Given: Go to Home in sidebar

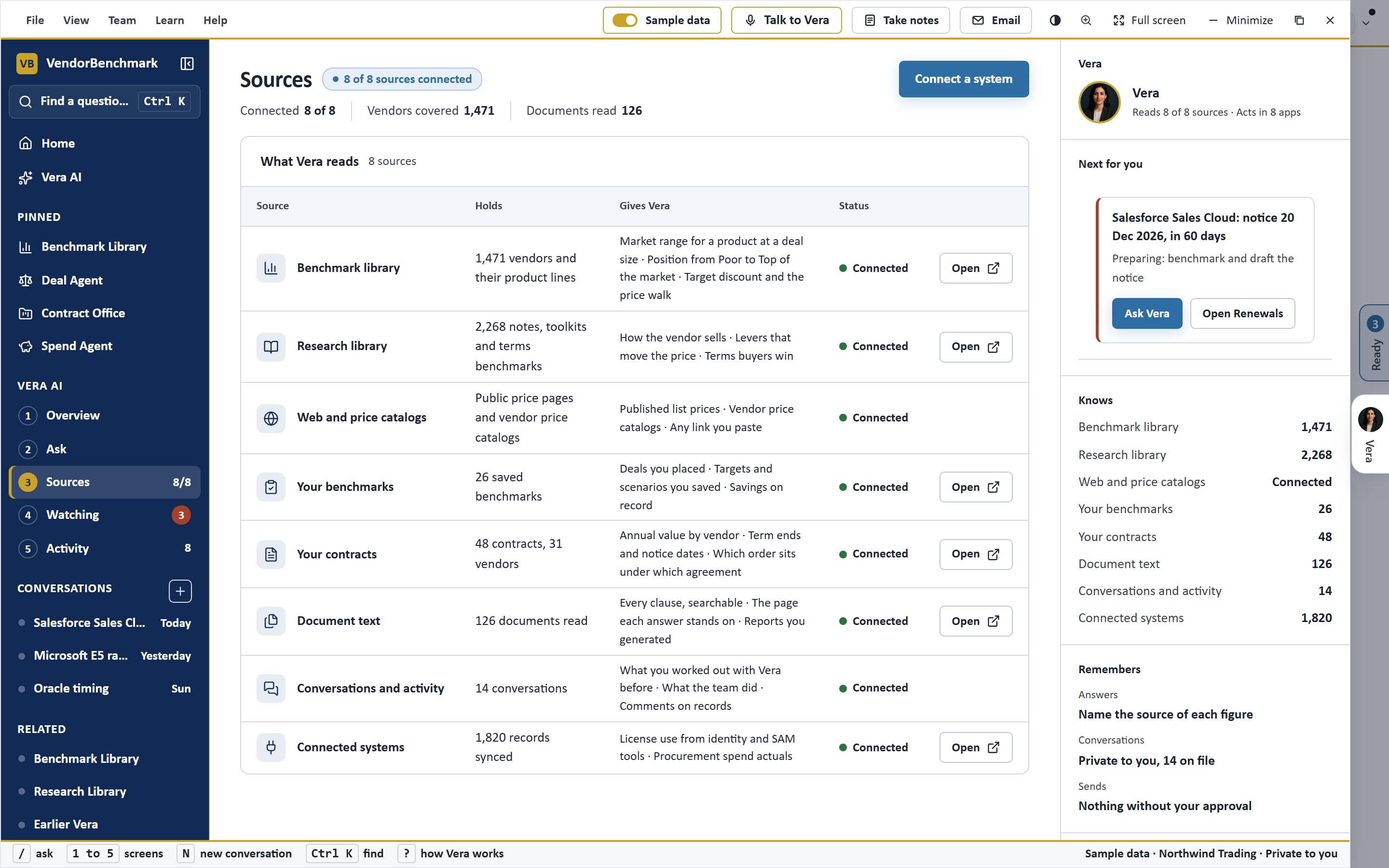Looking at the screenshot, I should (x=105, y=144).
